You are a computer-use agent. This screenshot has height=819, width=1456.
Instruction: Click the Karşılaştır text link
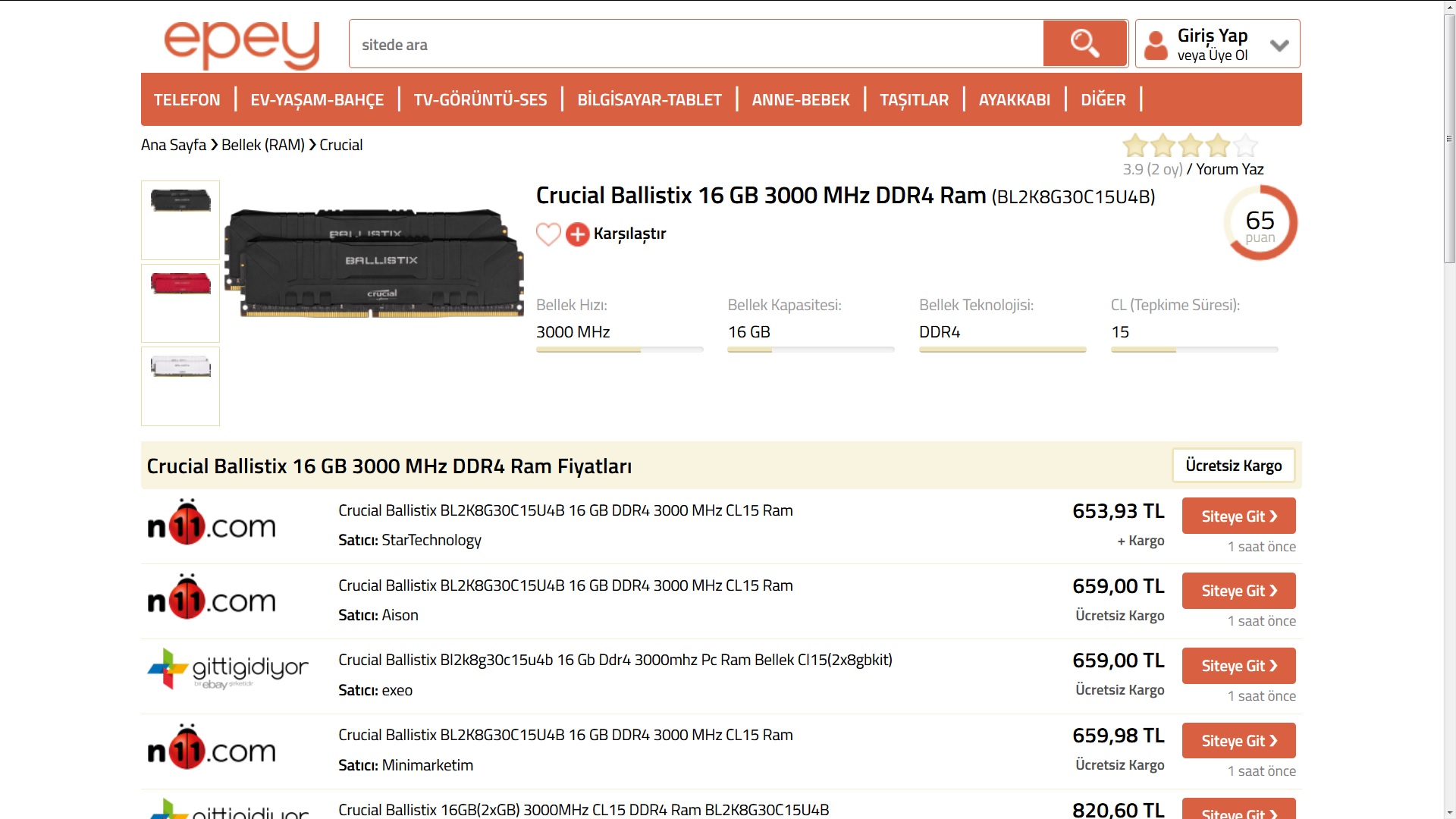click(629, 234)
